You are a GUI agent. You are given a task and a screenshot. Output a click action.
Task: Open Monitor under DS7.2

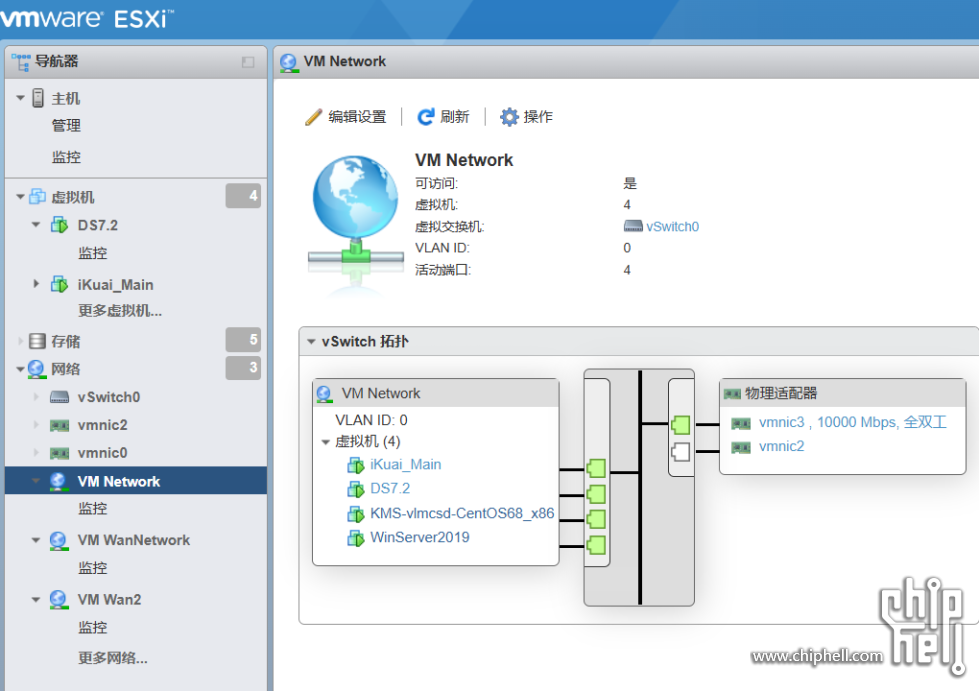92,253
